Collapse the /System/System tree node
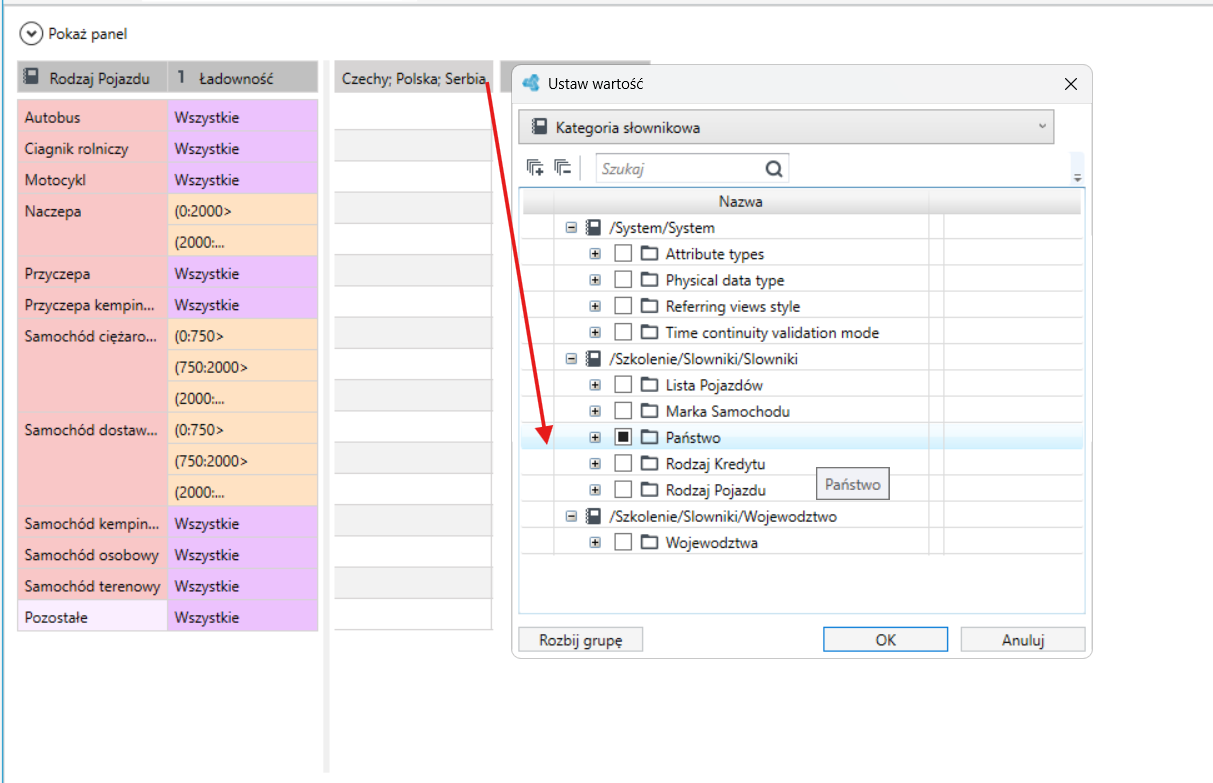This screenshot has width=1213, height=783. (x=571, y=228)
